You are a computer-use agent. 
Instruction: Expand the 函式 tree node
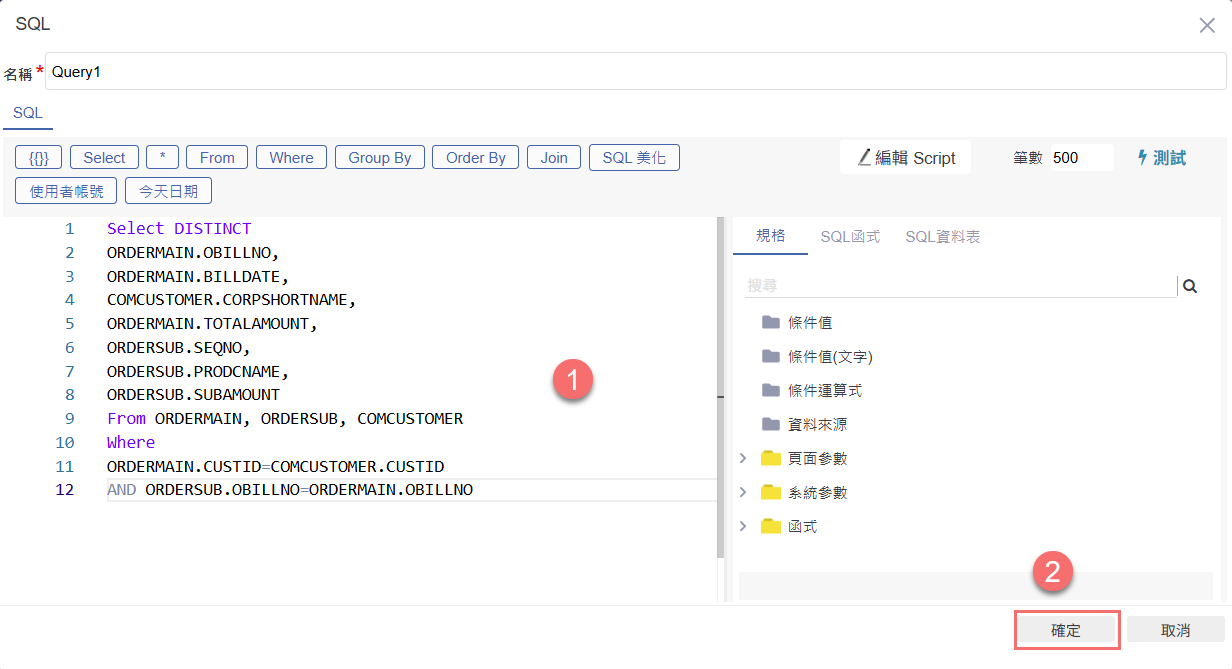[743, 527]
